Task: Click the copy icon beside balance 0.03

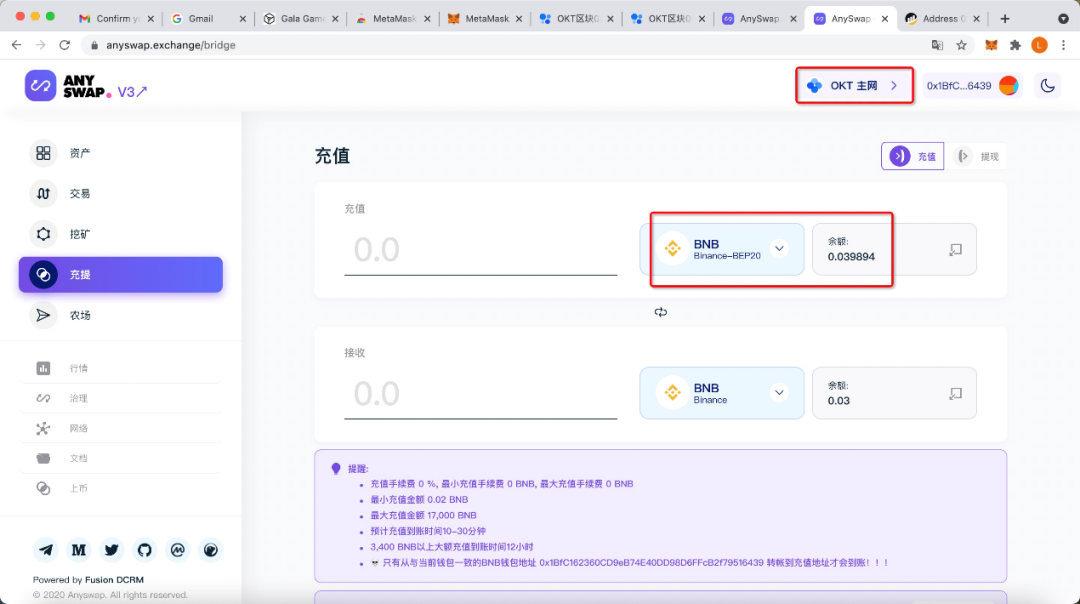Action: click(x=955, y=393)
